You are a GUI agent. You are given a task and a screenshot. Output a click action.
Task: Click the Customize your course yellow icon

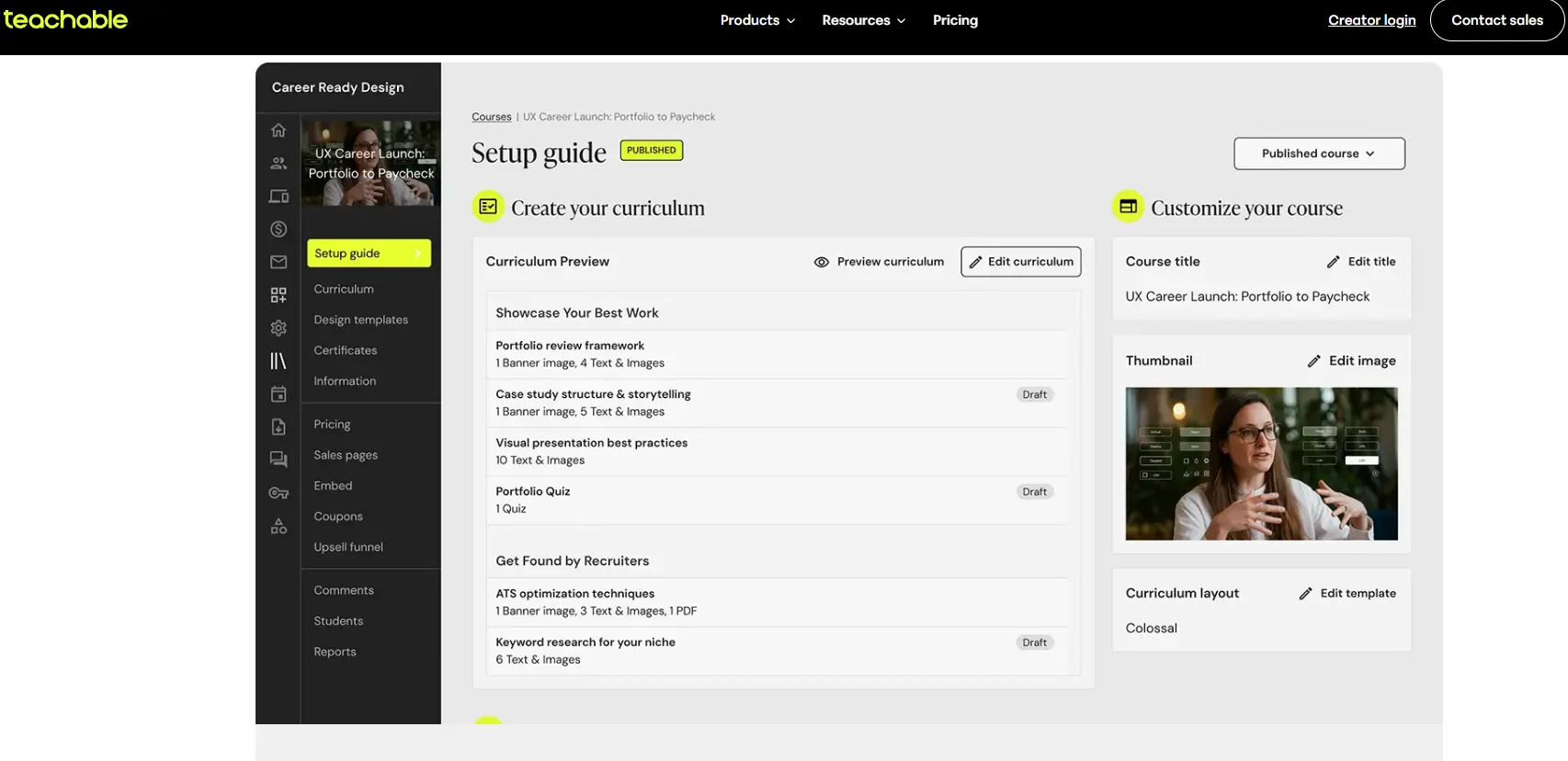1128,207
